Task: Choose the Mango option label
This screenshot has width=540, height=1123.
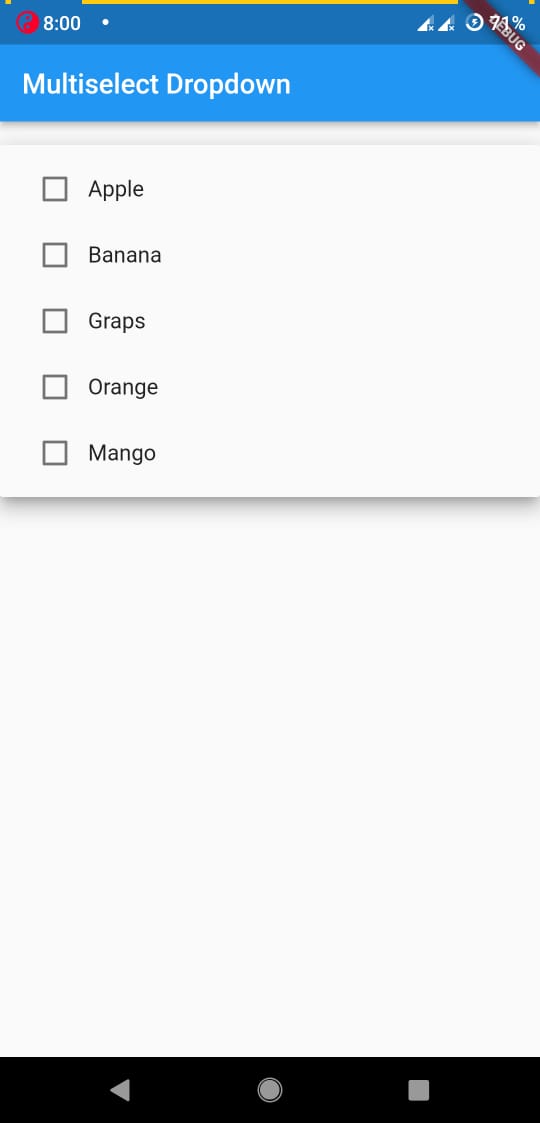Action: (122, 453)
